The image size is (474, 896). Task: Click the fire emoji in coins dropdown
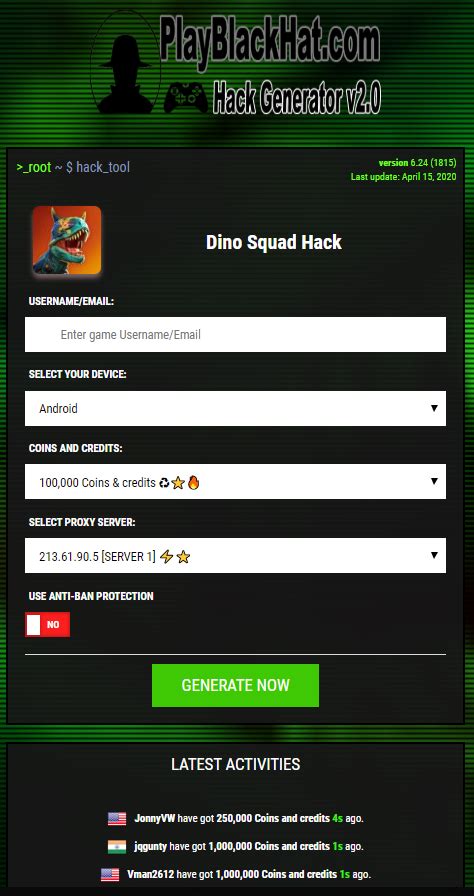tap(194, 483)
